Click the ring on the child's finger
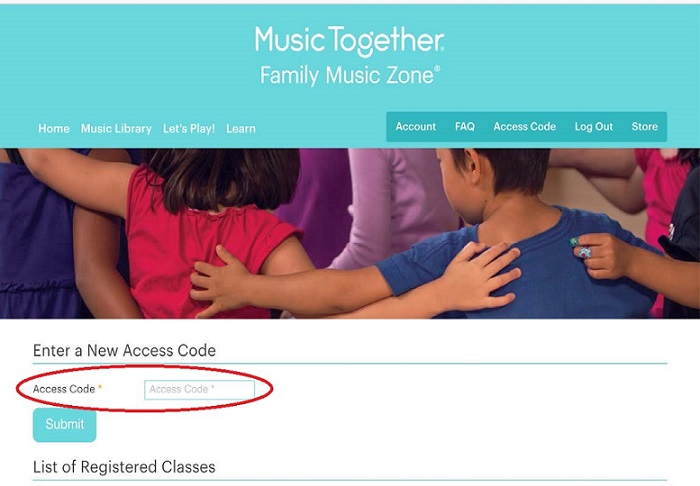Viewport: 700px width, 486px height. click(579, 246)
